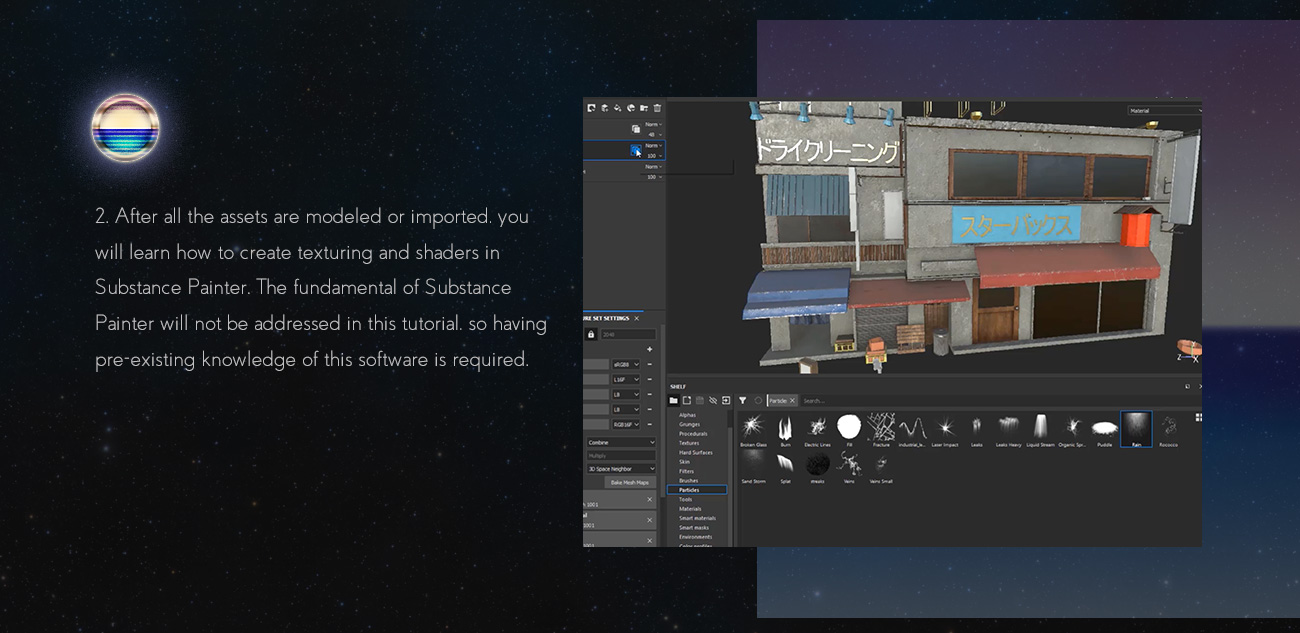The height and width of the screenshot is (633, 1300).
Task: Select the Puddle particle preset
Action: pyautogui.click(x=1105, y=430)
